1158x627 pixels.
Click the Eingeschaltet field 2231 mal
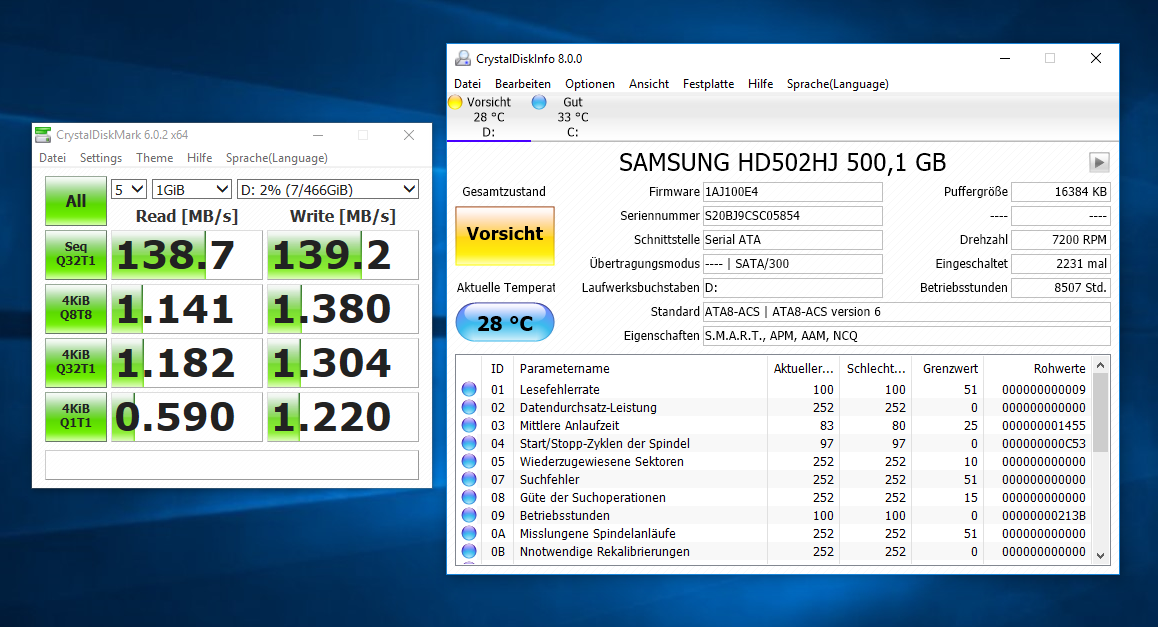[x=1061, y=264]
